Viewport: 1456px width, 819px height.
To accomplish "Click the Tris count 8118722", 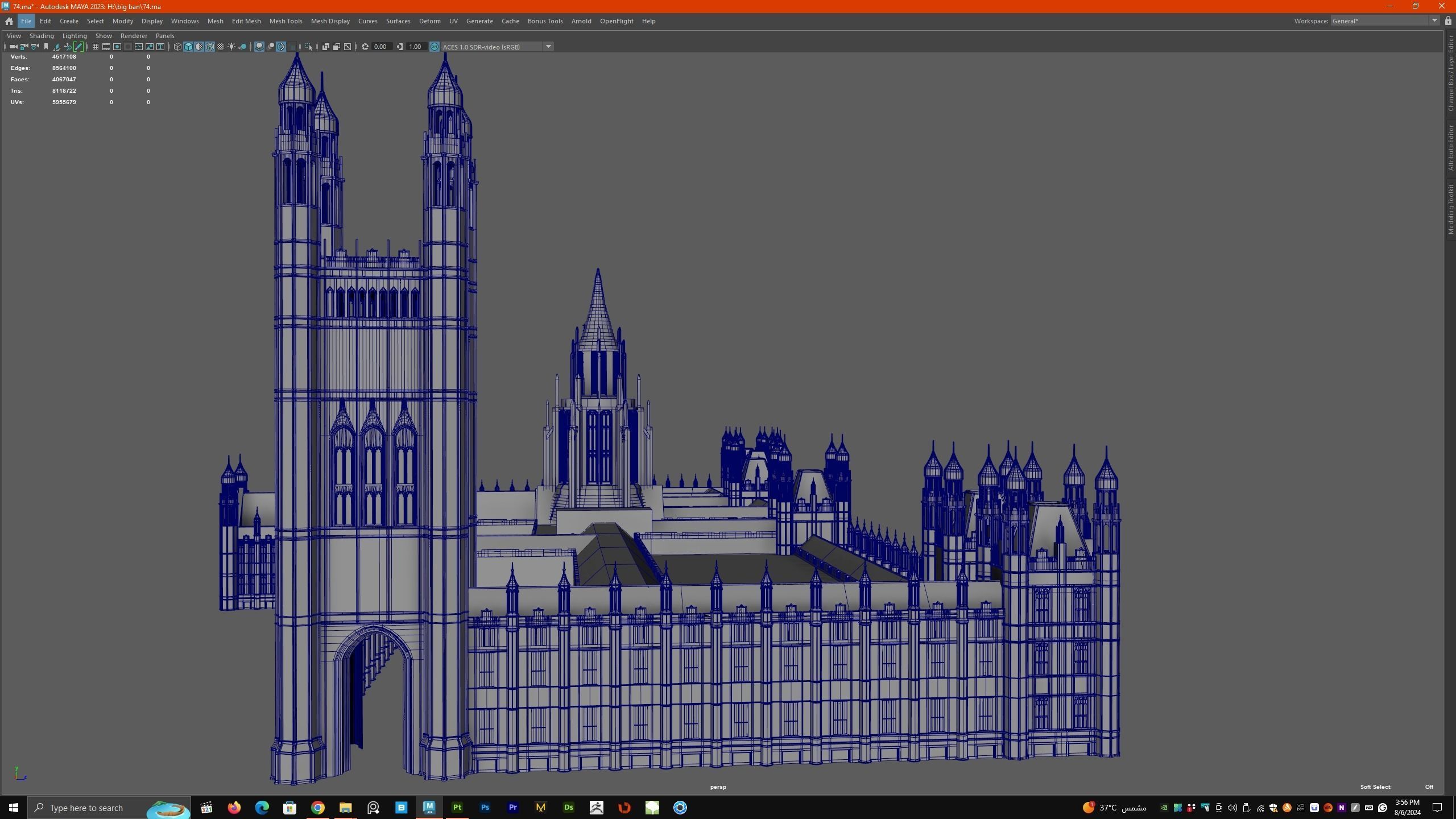I will (64, 91).
